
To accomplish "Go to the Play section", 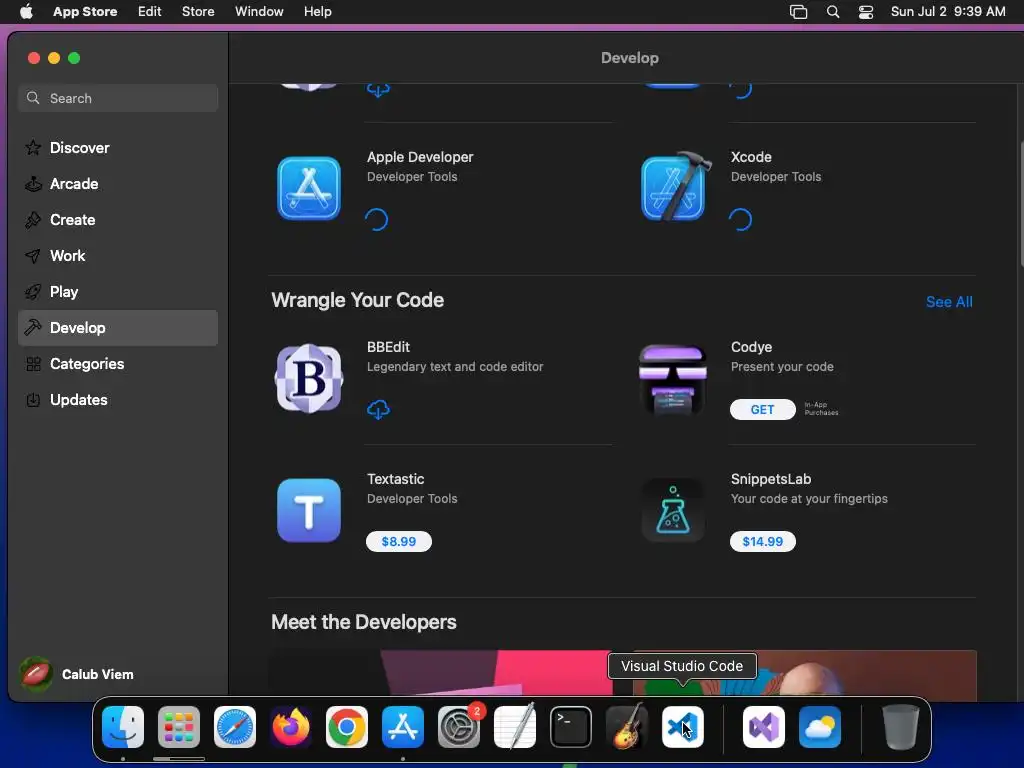I will pyautogui.click(x=118, y=291).
